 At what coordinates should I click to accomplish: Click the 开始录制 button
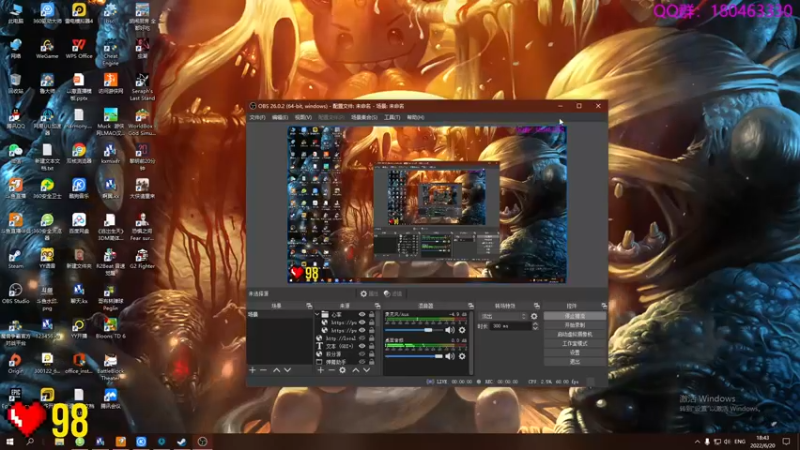coord(574,325)
